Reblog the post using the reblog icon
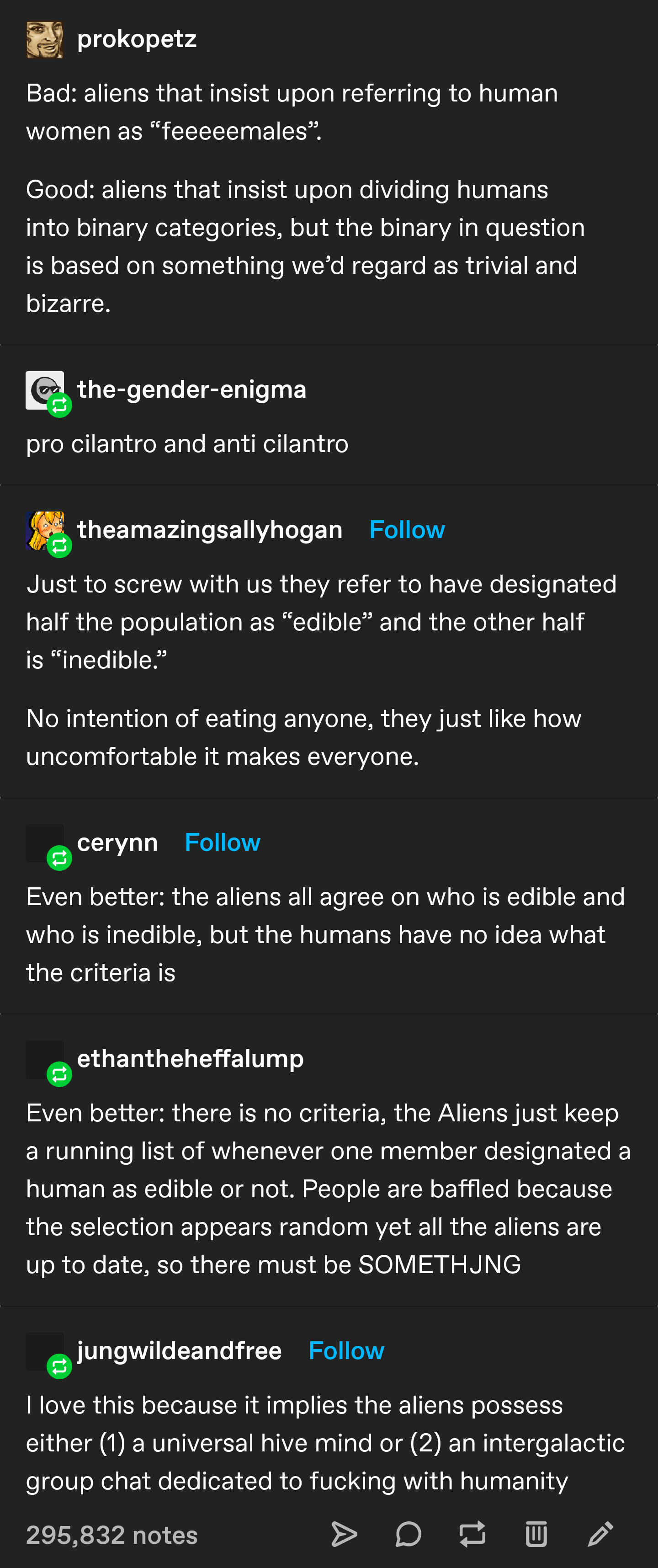The image size is (658, 1568). tap(472, 1534)
